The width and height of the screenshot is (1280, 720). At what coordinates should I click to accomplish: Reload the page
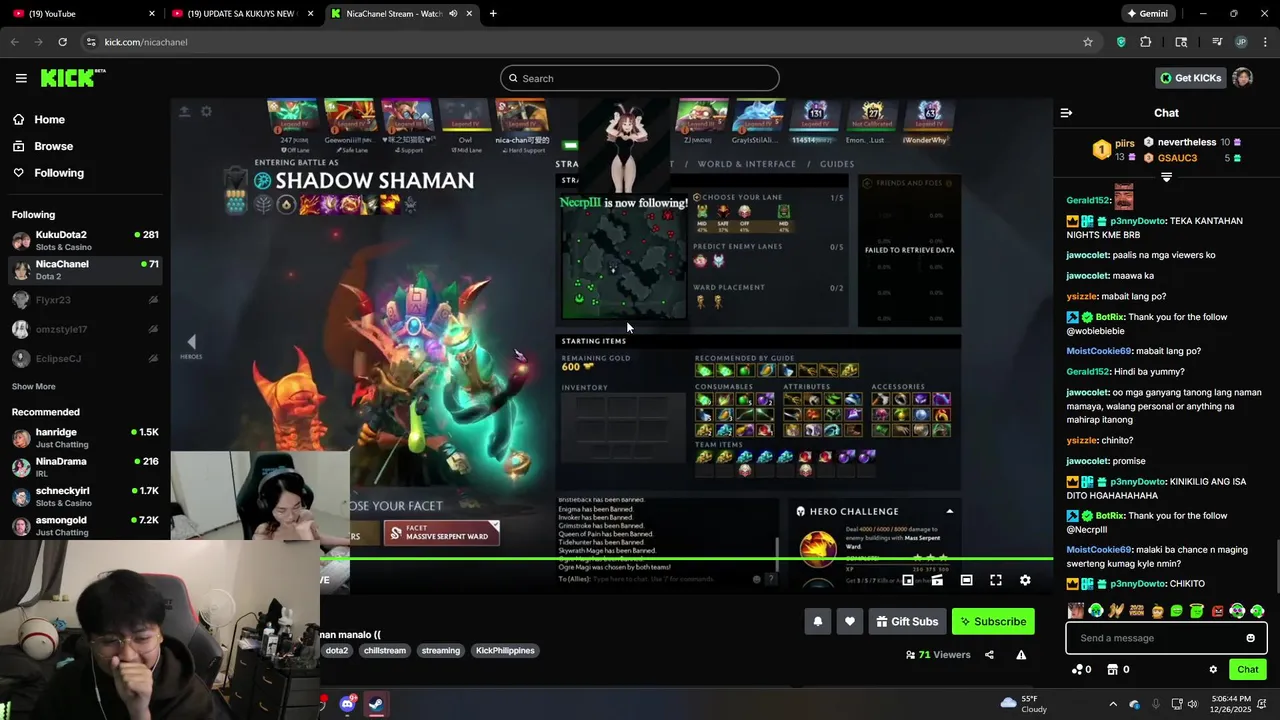(x=62, y=42)
